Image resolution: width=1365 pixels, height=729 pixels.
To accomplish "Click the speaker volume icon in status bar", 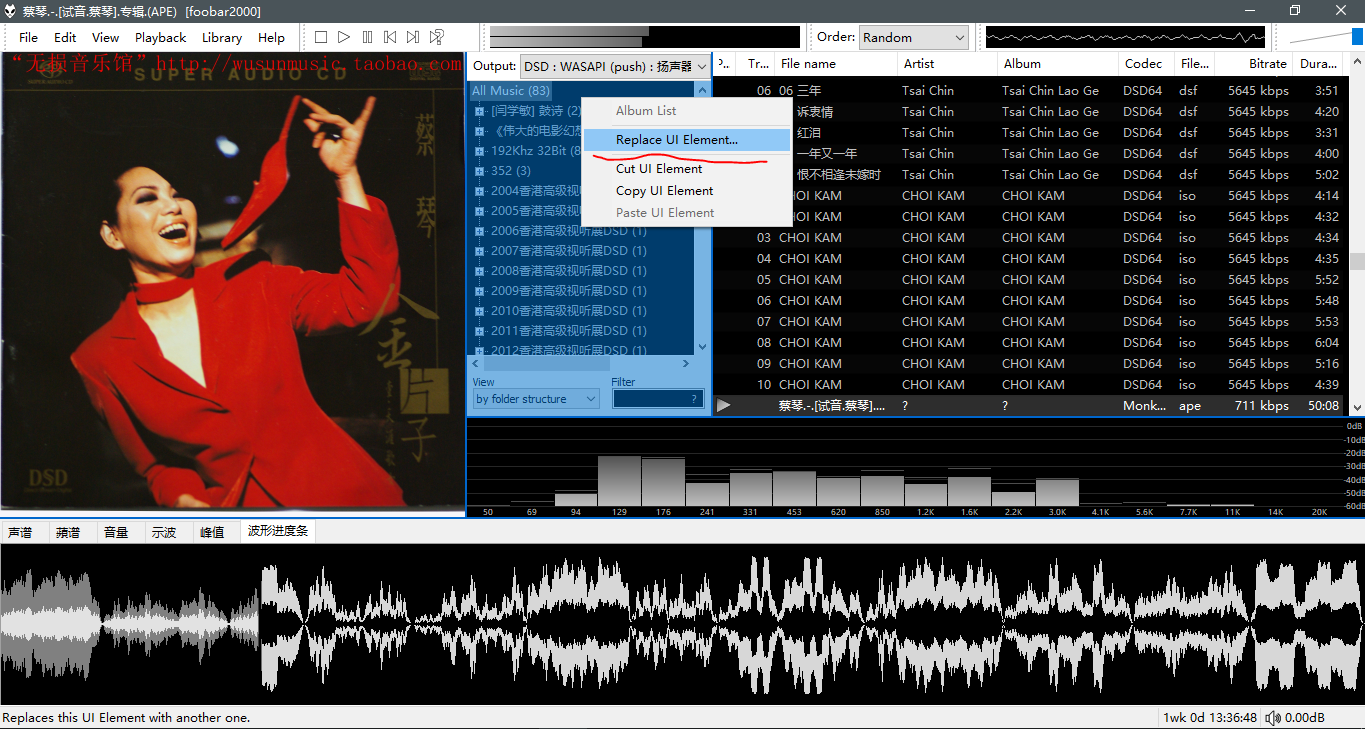I will pos(1273,718).
